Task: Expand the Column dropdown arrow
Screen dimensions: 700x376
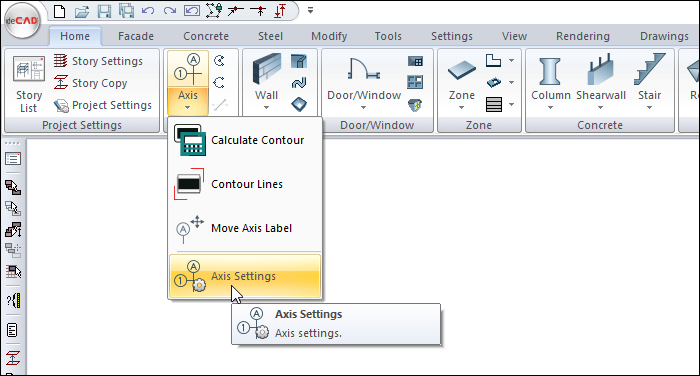Action: pos(550,108)
